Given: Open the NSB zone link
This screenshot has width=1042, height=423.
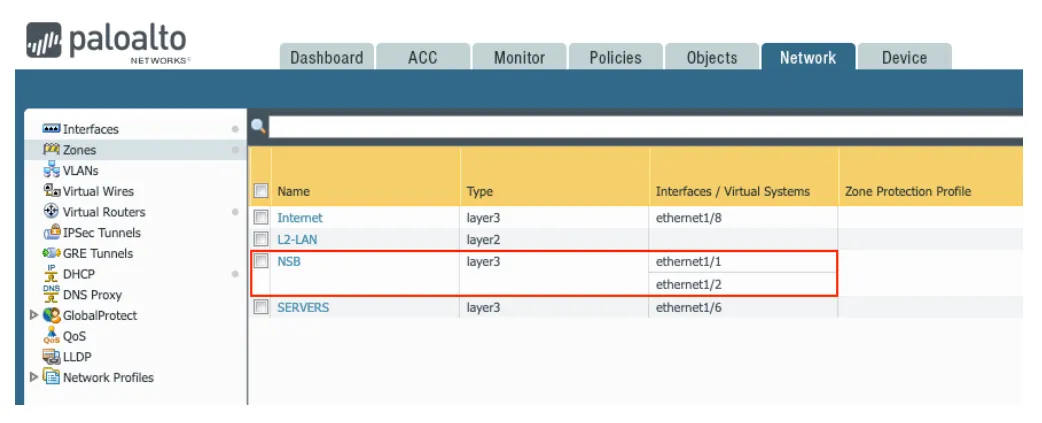Looking at the screenshot, I should click(289, 262).
